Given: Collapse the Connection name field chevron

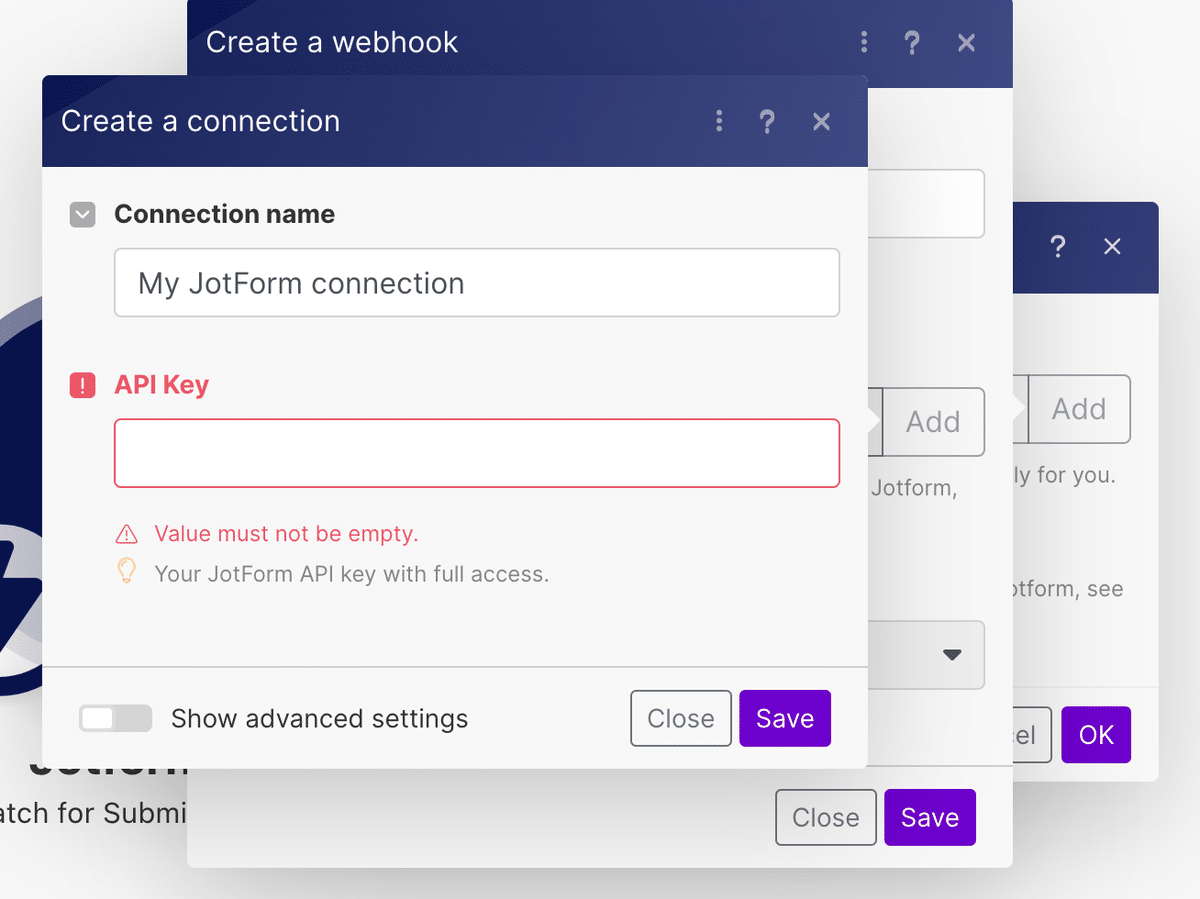Looking at the screenshot, I should coord(82,214).
